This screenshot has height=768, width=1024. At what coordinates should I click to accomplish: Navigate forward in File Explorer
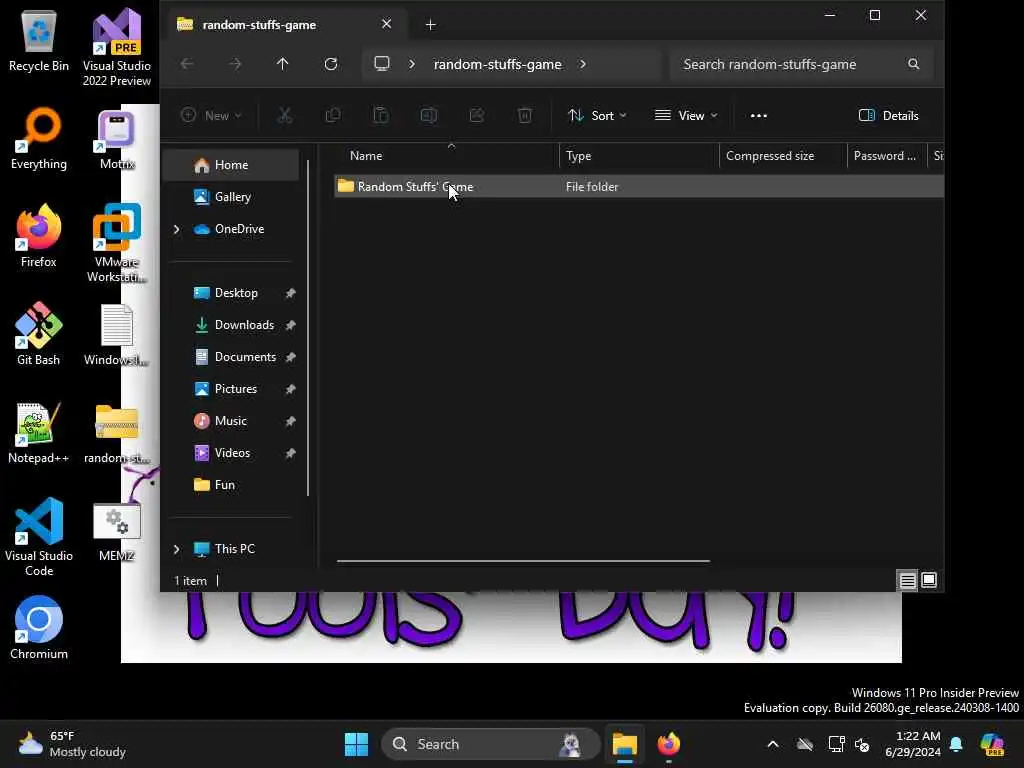[235, 64]
